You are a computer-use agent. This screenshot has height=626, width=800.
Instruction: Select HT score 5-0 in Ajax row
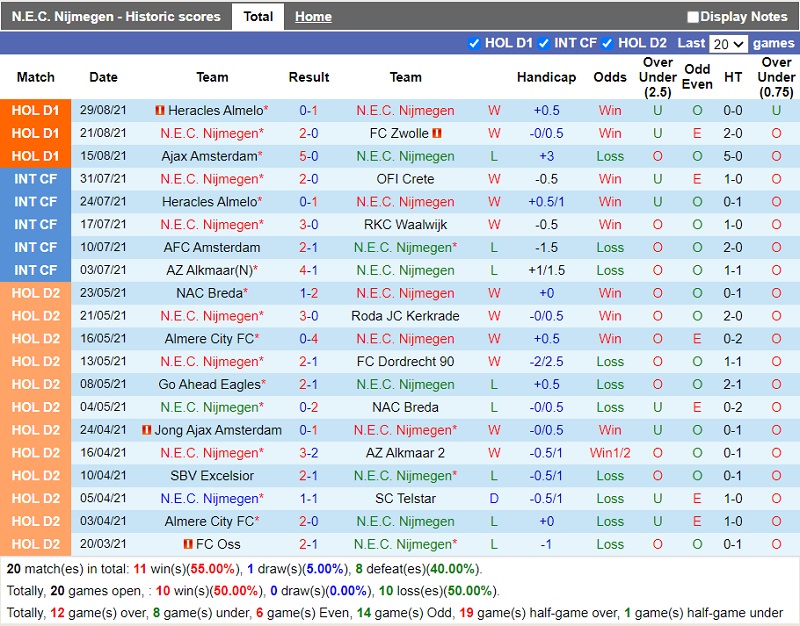click(733, 156)
